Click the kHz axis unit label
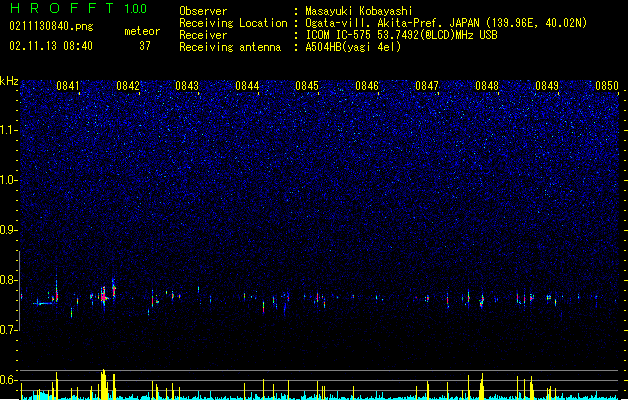629x400 pixels. [9, 81]
